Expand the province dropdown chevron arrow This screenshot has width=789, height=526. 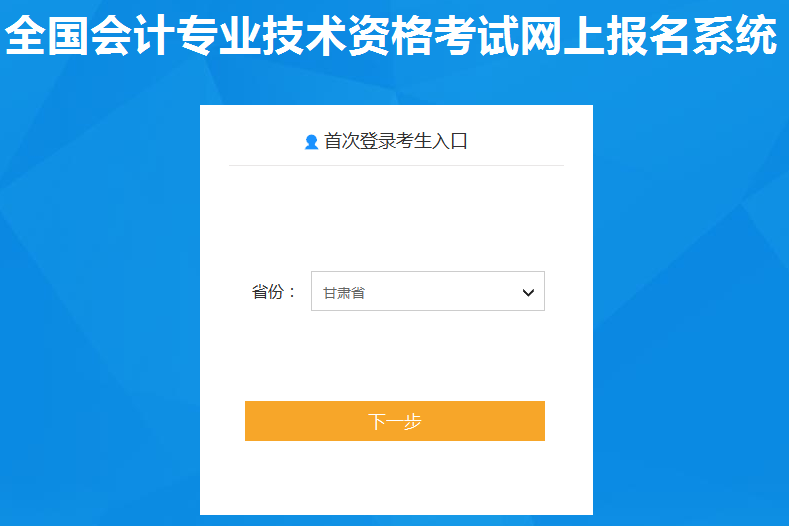click(528, 292)
